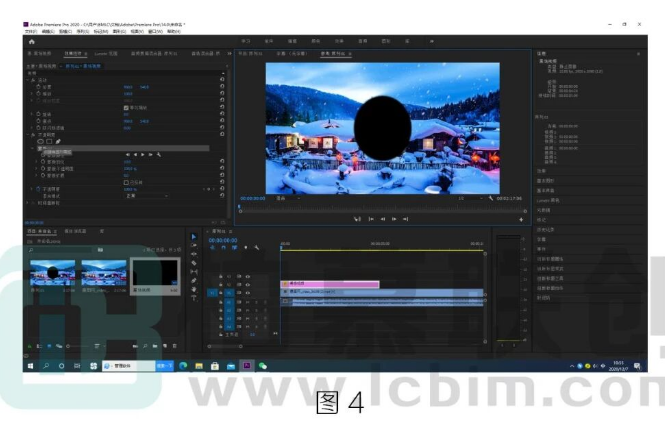Toggle the Position animation stopwatch
Viewport: 665px width, 429px height.
39,86
